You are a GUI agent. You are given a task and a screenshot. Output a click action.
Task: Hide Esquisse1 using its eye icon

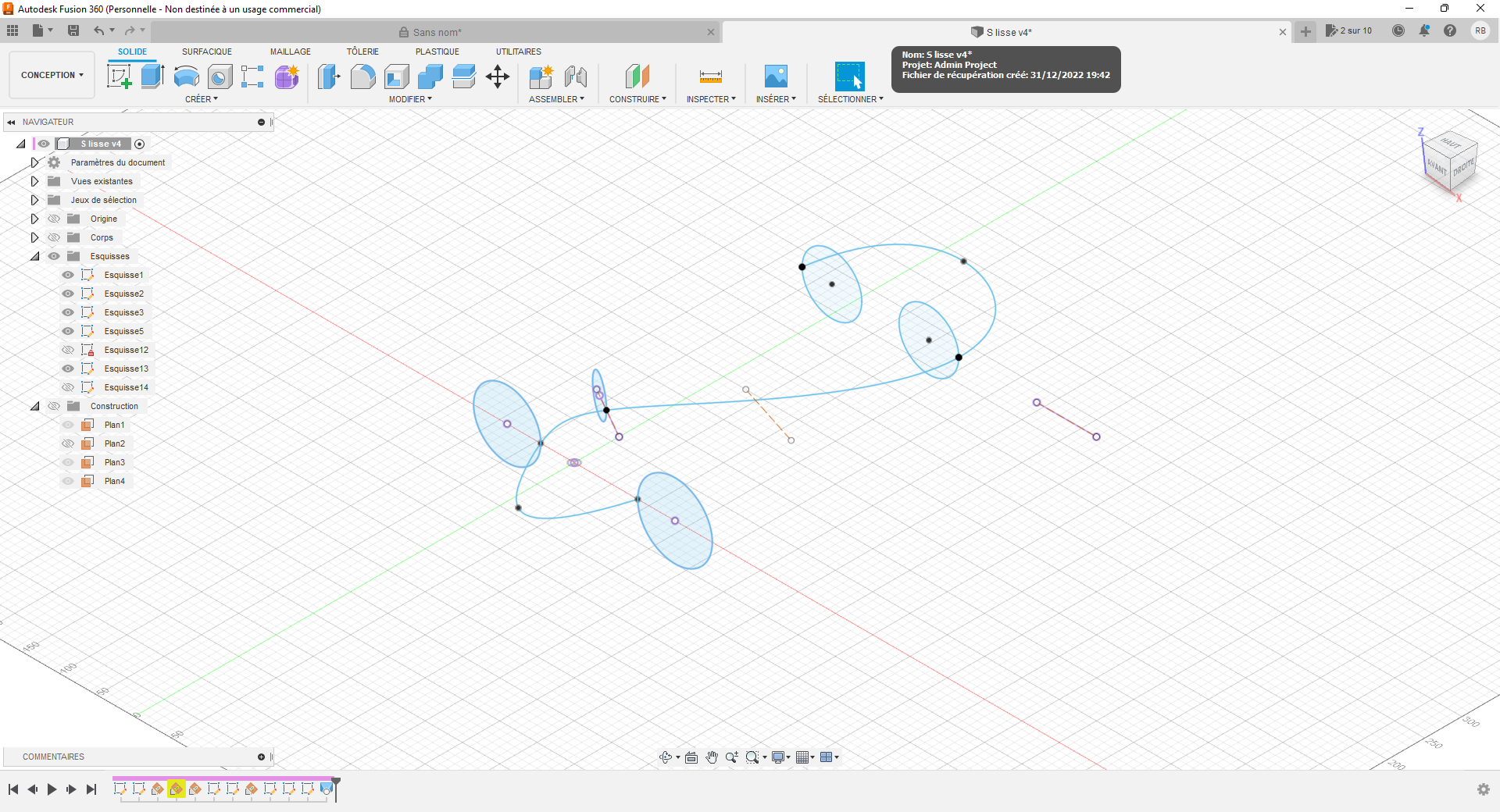(68, 275)
